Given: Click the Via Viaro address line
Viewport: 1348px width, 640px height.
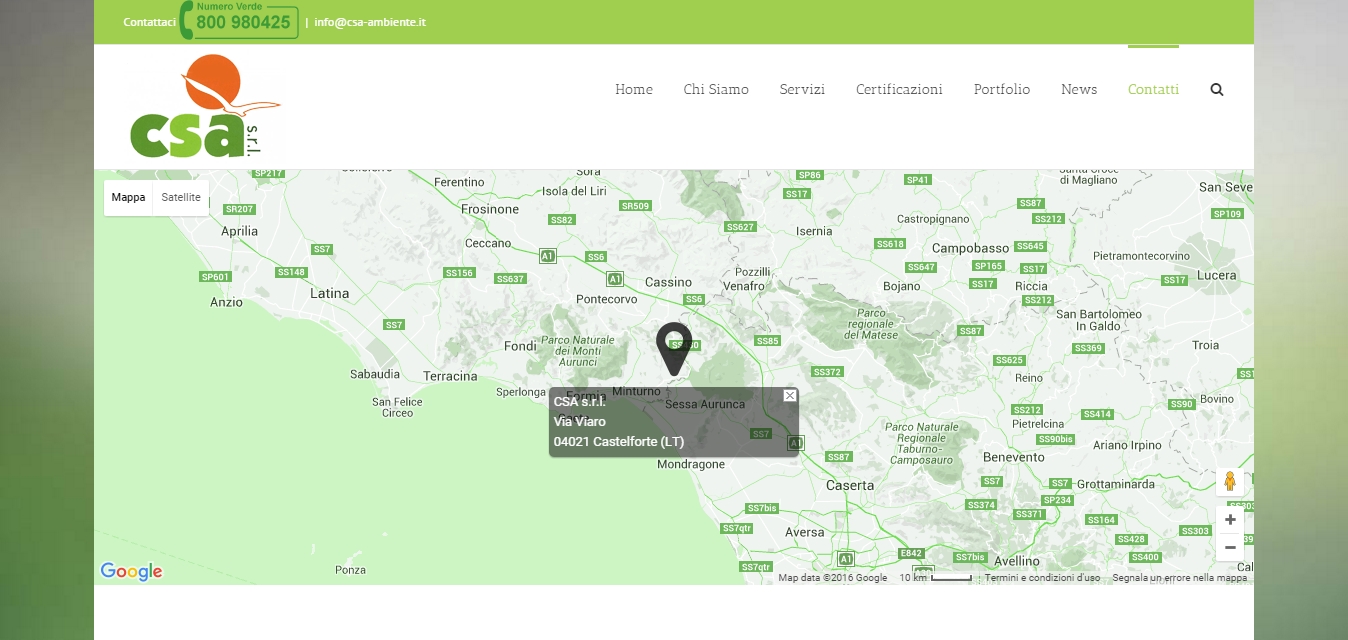Looking at the screenshot, I should (x=580, y=422).
